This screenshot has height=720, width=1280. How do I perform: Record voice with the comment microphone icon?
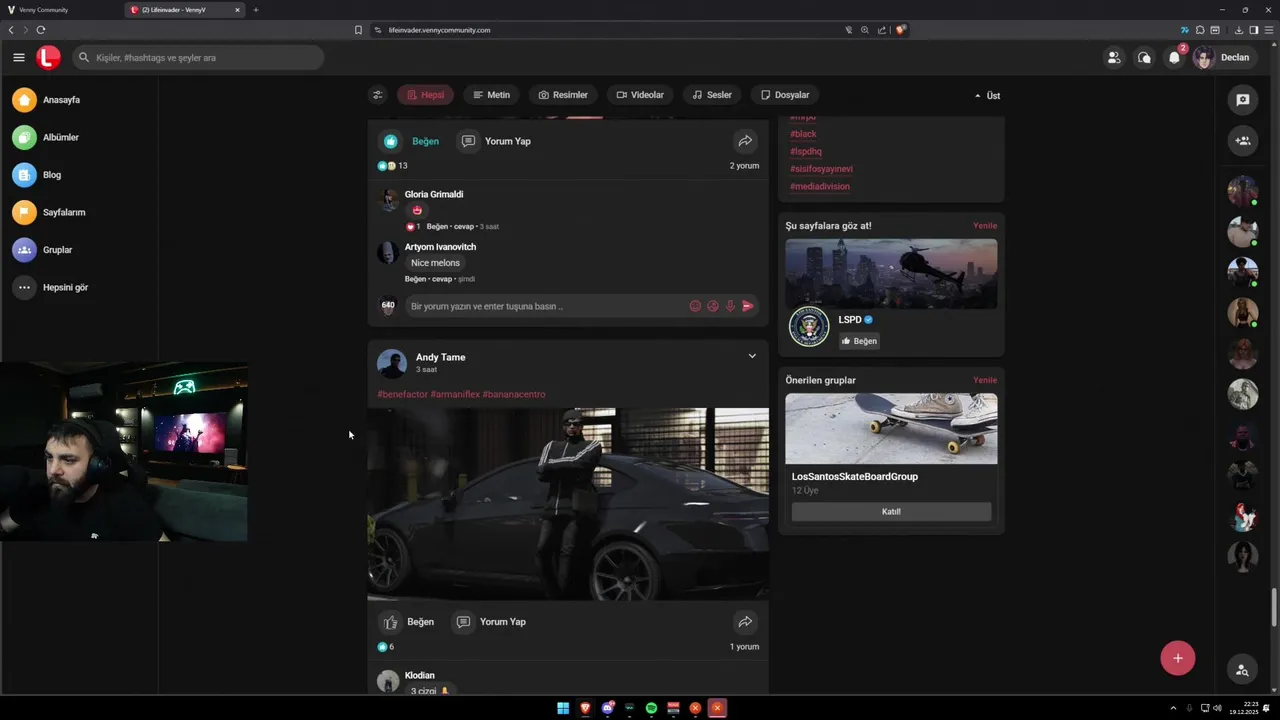click(x=730, y=306)
